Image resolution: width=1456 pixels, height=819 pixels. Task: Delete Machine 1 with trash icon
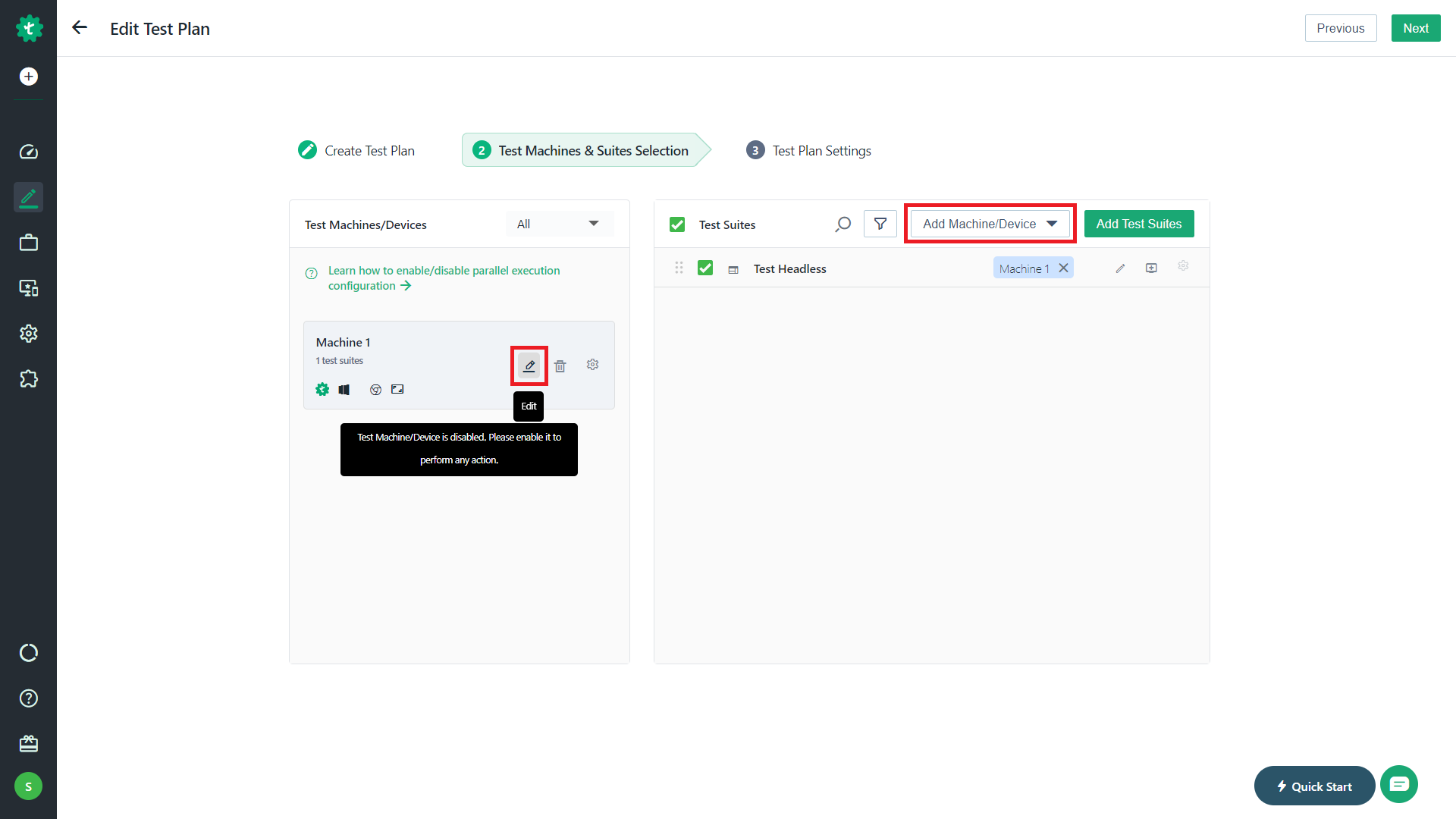pyautogui.click(x=560, y=366)
